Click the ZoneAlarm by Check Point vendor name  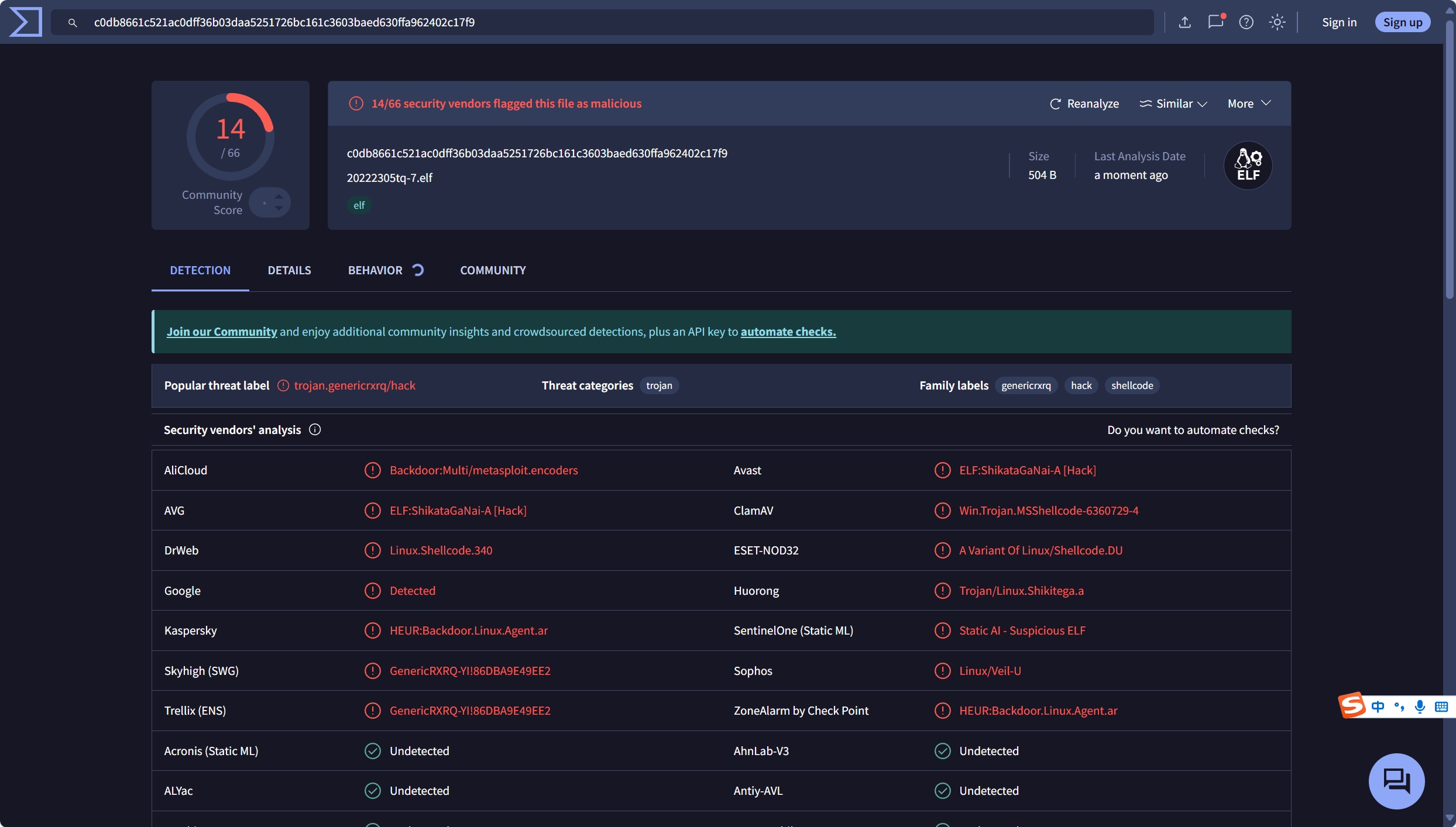pyautogui.click(x=801, y=711)
